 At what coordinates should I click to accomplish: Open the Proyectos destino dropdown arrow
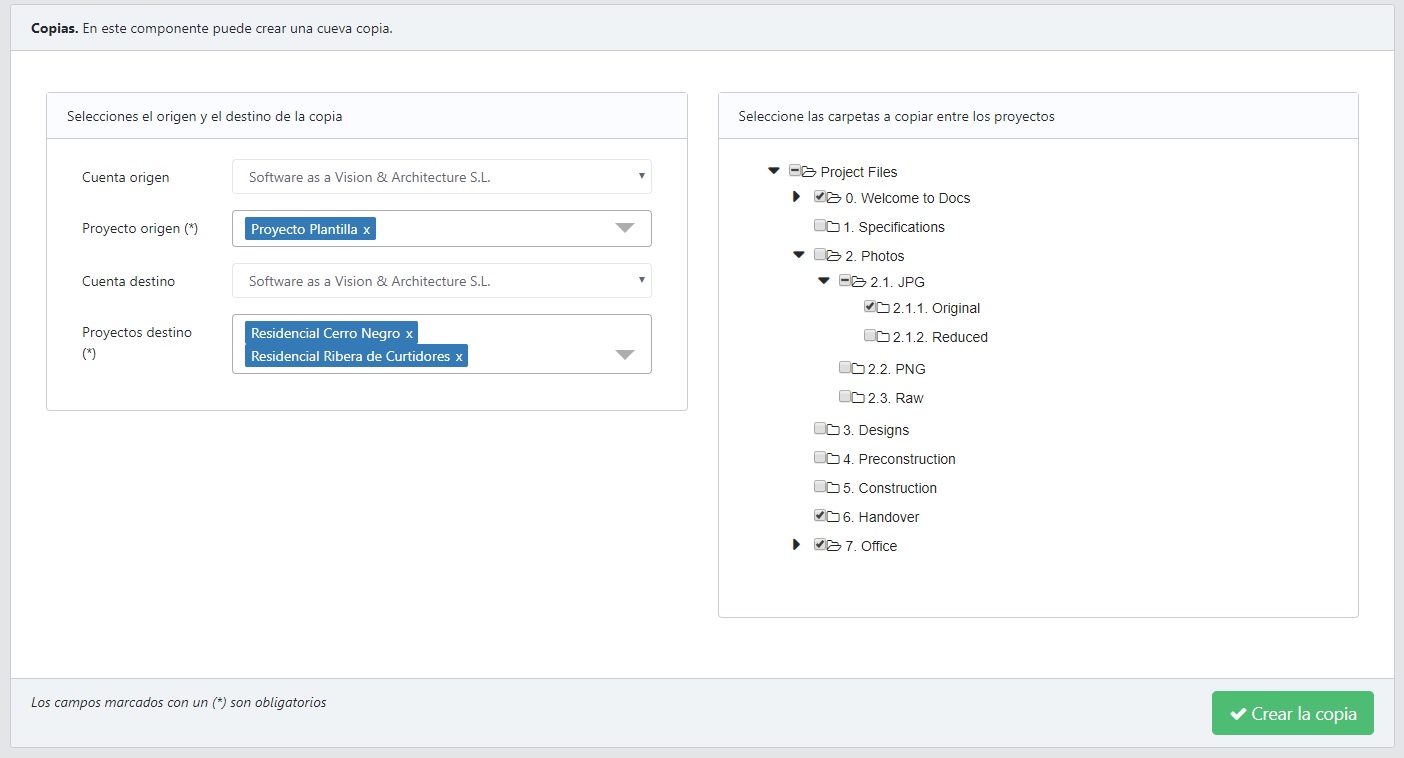point(625,354)
